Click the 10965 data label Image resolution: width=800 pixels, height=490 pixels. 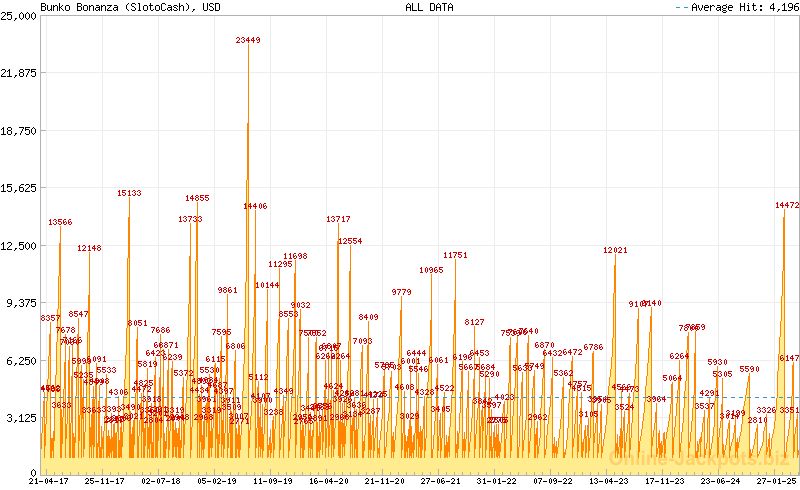[431, 270]
